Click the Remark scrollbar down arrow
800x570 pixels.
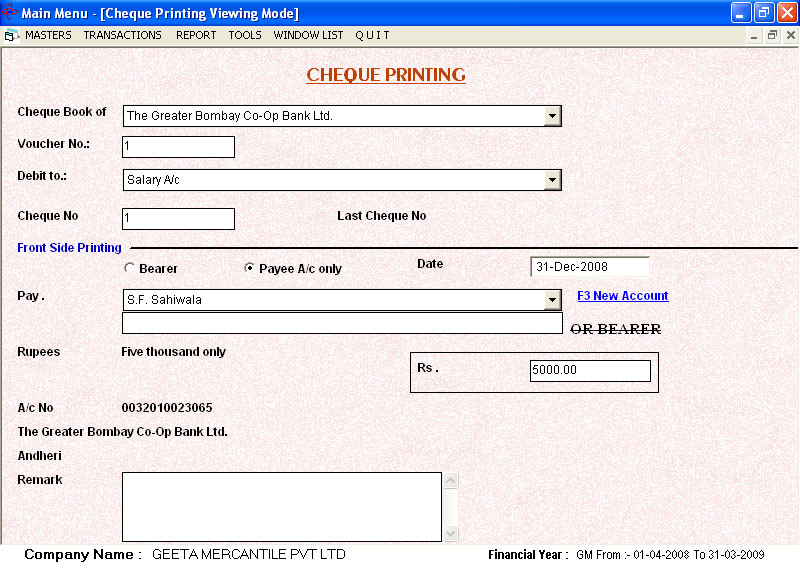tap(451, 534)
